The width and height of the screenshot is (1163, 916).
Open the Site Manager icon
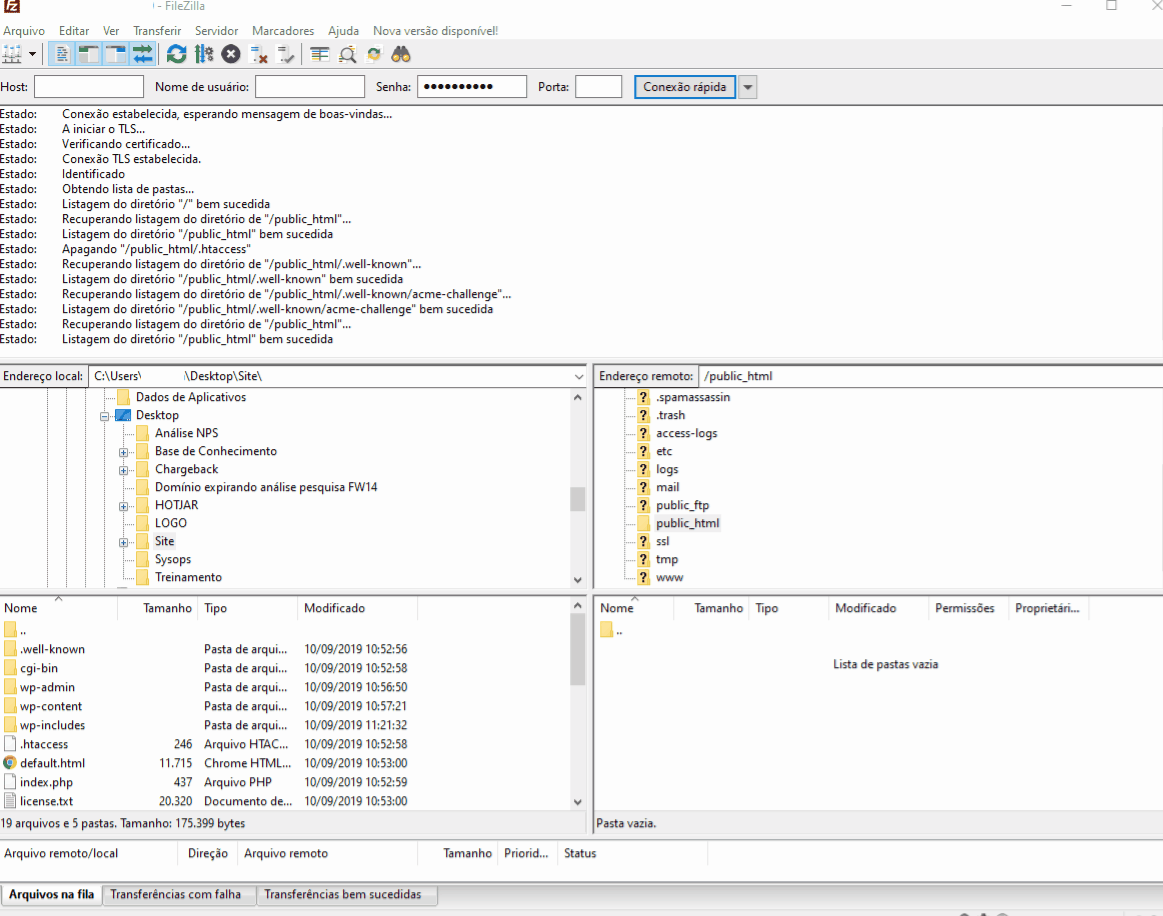pos(13,54)
